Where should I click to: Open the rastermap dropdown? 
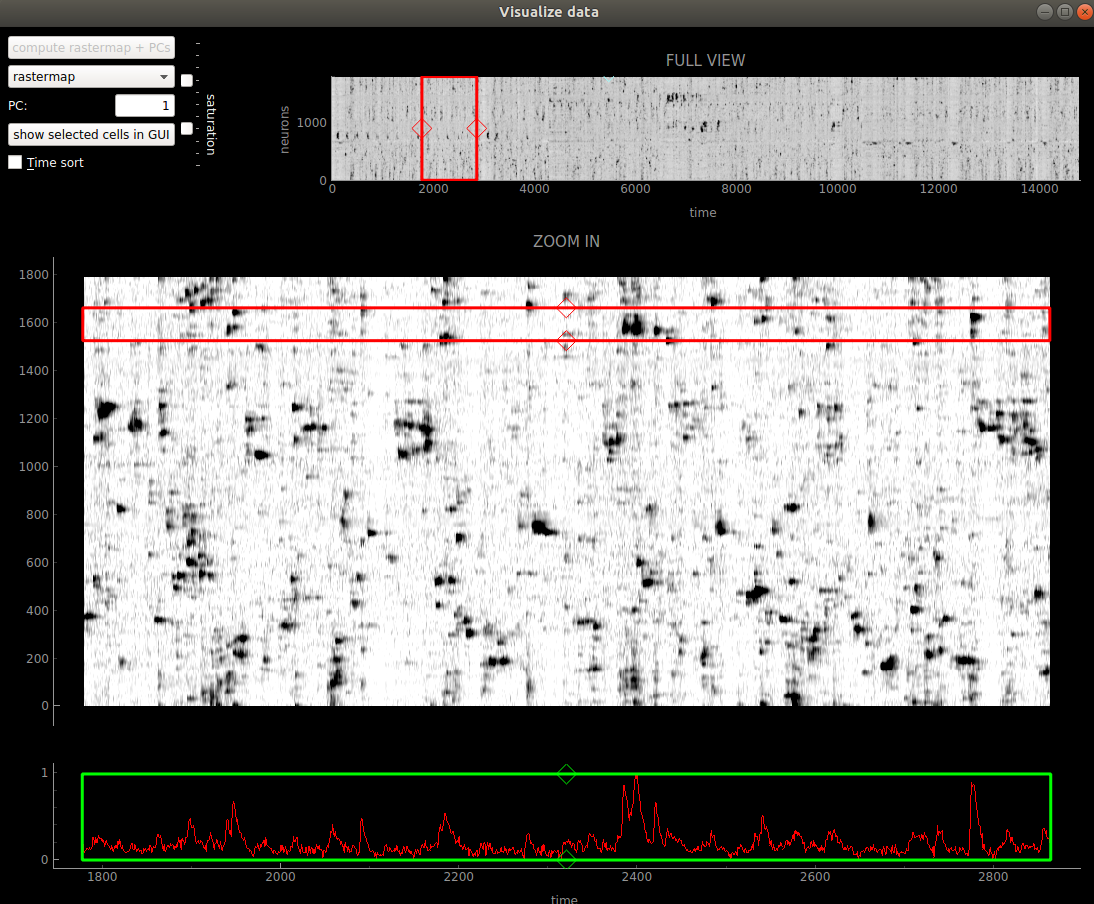pos(91,77)
